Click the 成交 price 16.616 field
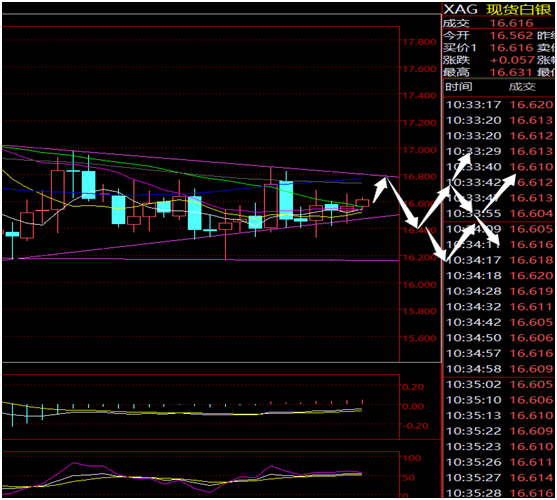Screen dimensions: 557x500 coord(512,23)
